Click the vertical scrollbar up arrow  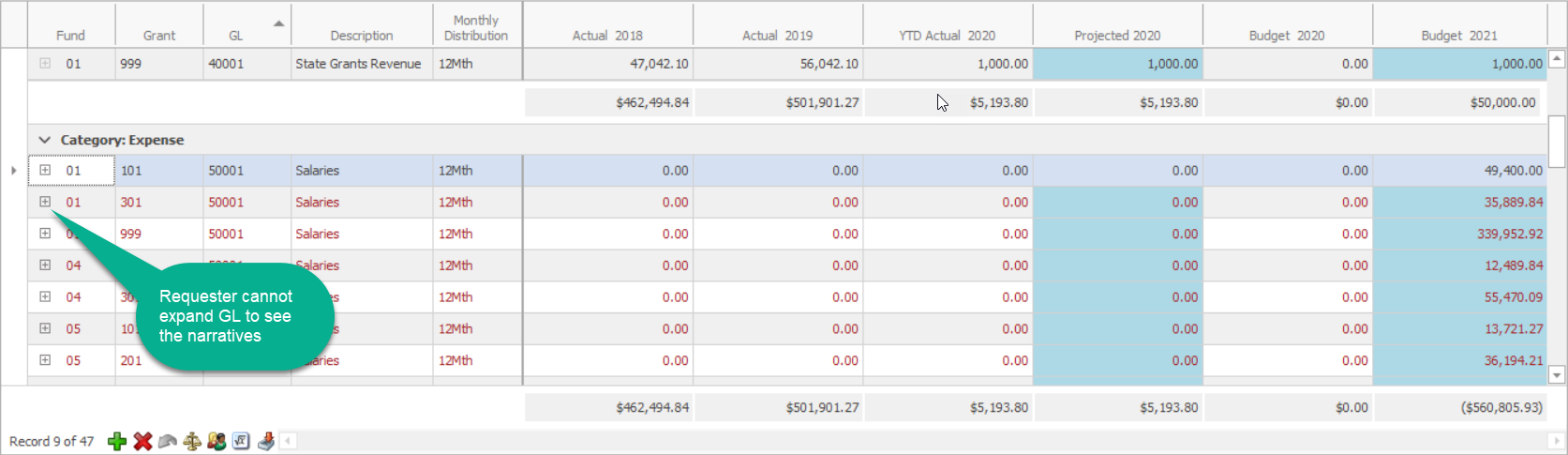point(1557,59)
